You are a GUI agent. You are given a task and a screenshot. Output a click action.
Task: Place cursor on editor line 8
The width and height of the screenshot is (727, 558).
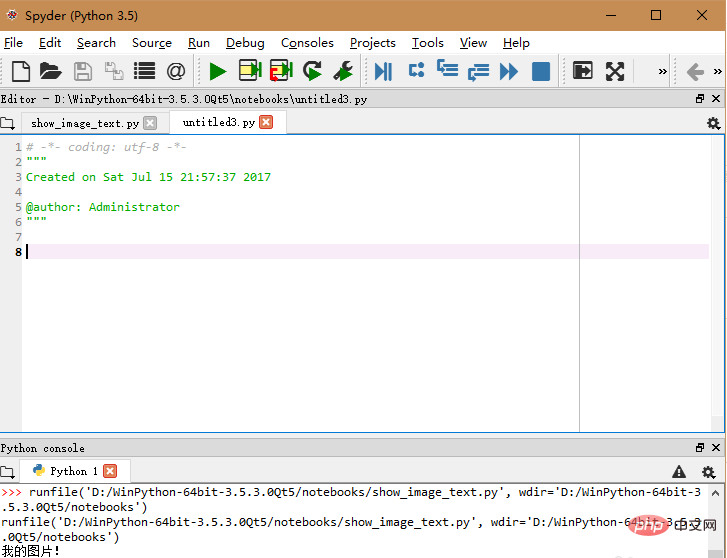[367, 252]
